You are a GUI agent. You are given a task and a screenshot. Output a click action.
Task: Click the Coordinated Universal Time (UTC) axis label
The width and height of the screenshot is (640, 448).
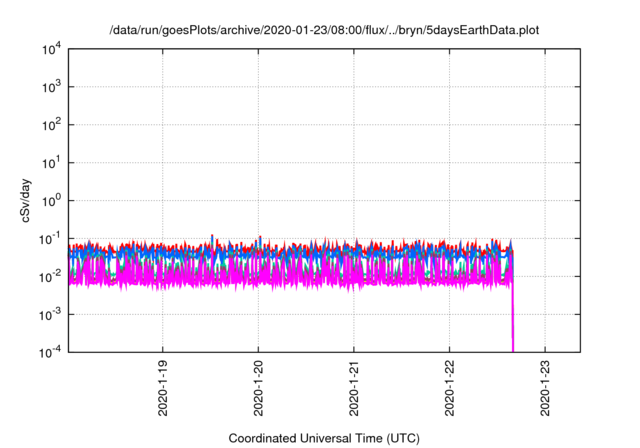[324, 438]
